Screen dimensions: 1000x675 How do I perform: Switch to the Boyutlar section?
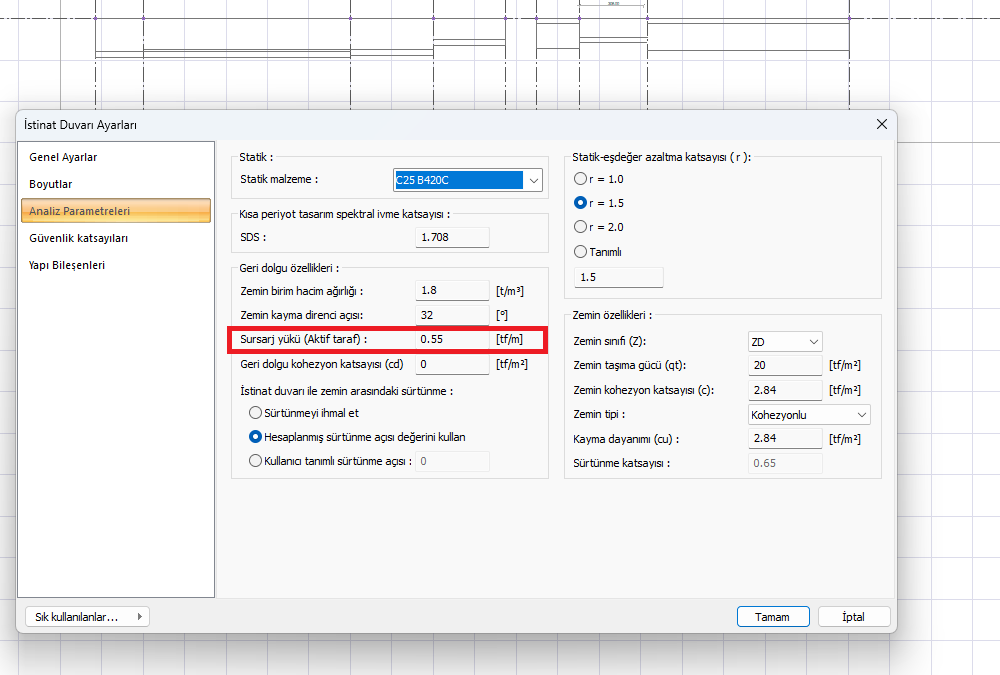(51, 184)
